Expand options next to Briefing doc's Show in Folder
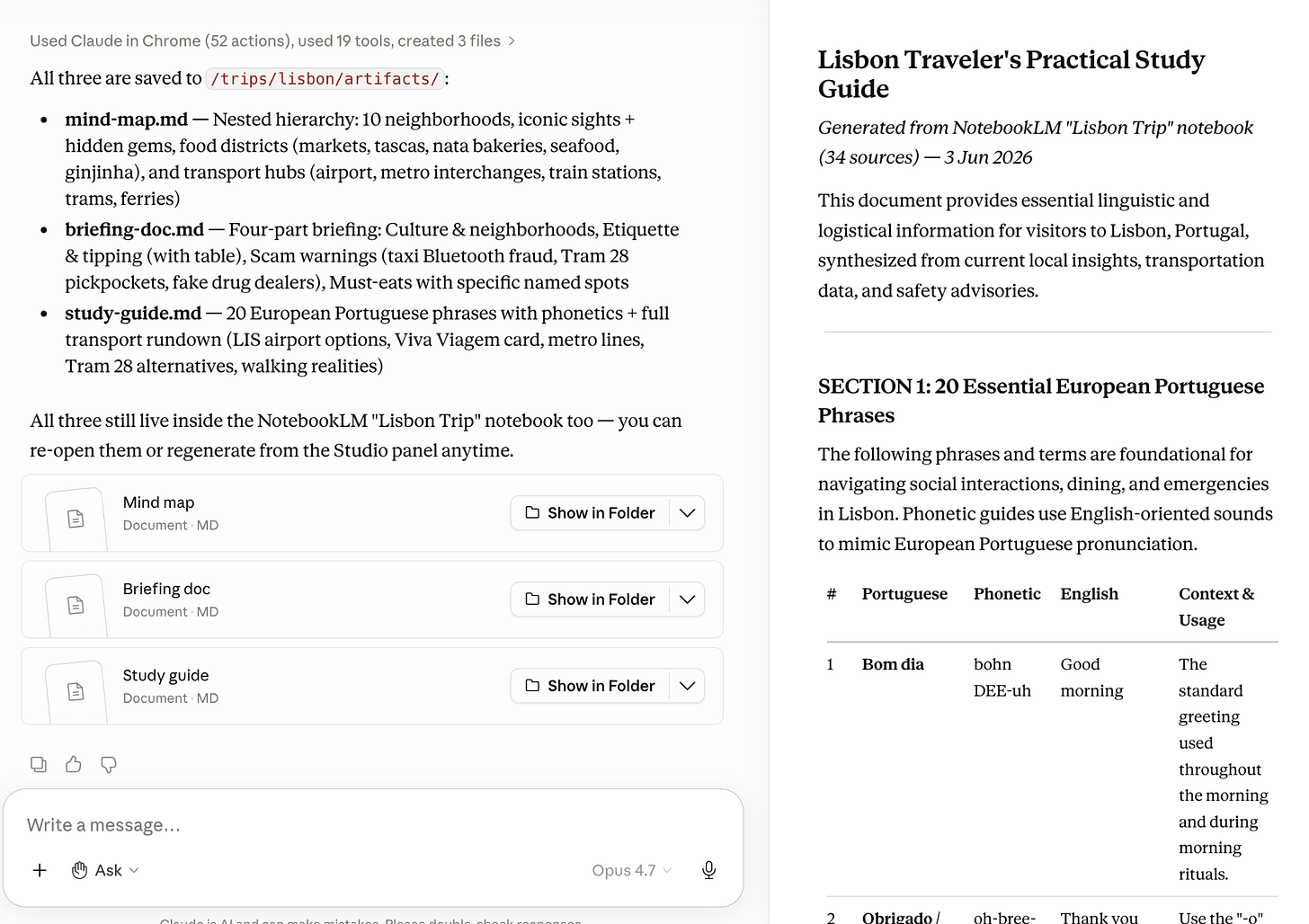 (x=688, y=599)
